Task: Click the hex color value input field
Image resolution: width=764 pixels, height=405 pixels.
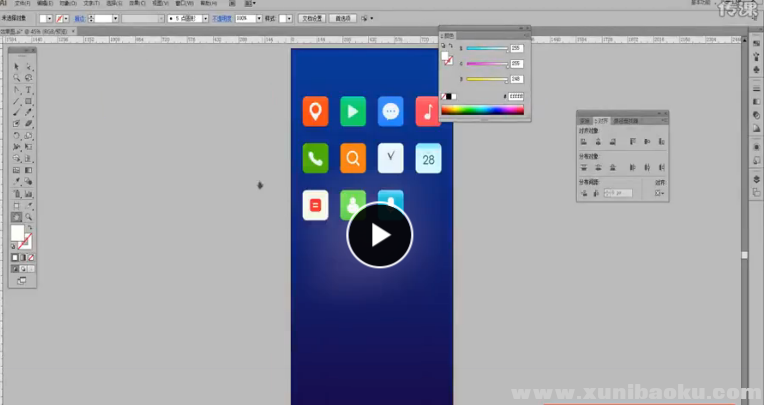Action: [515, 96]
